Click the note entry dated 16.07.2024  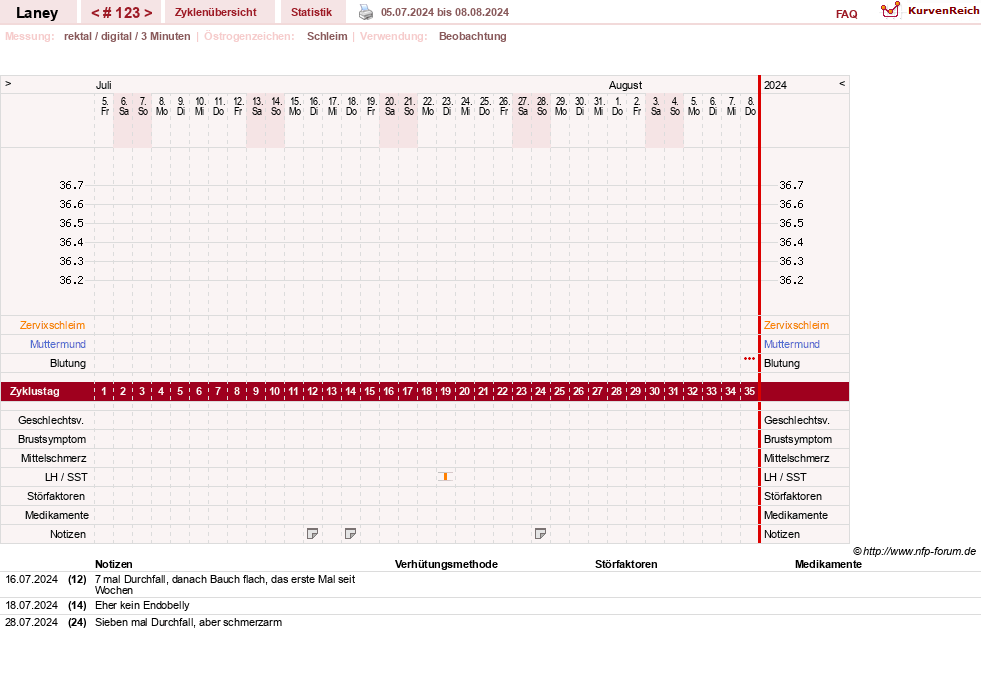click(x=225, y=584)
